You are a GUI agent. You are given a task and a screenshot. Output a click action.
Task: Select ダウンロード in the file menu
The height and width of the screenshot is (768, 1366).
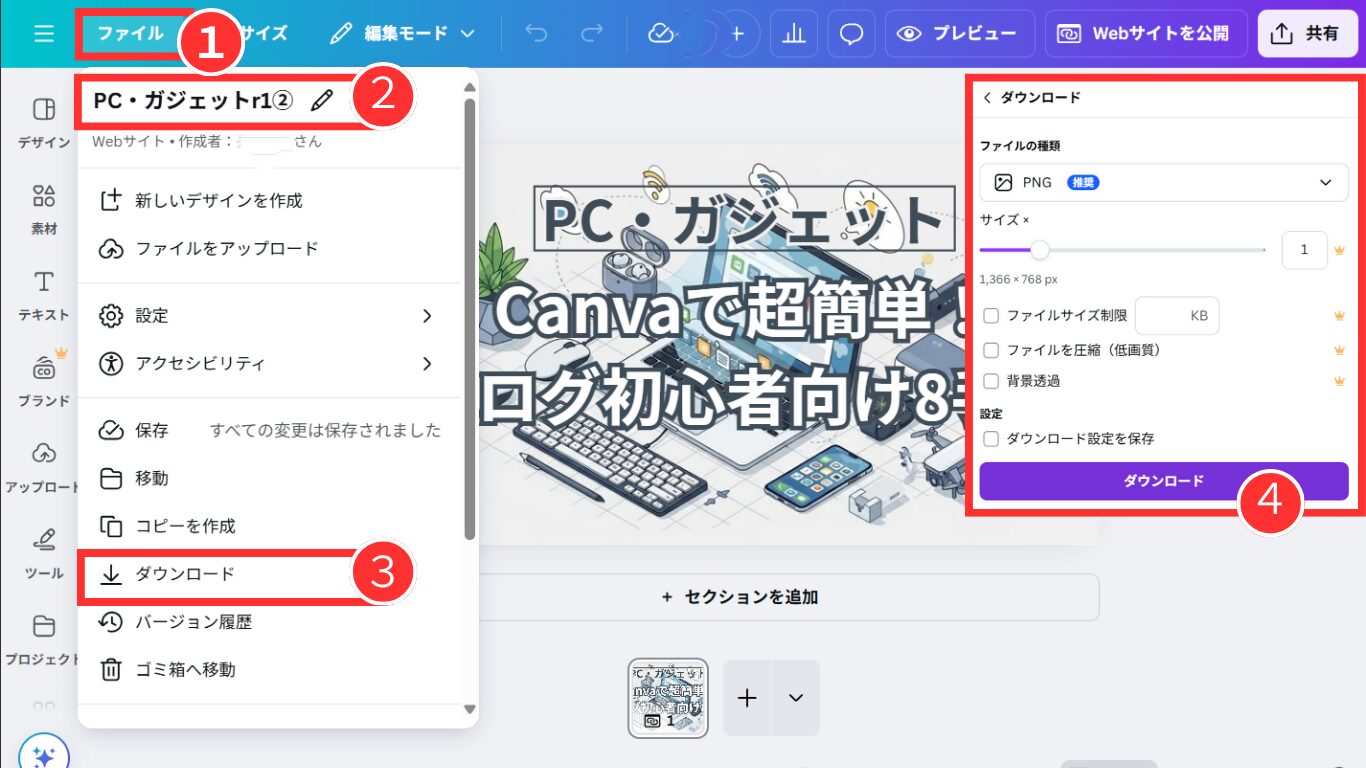270,573
